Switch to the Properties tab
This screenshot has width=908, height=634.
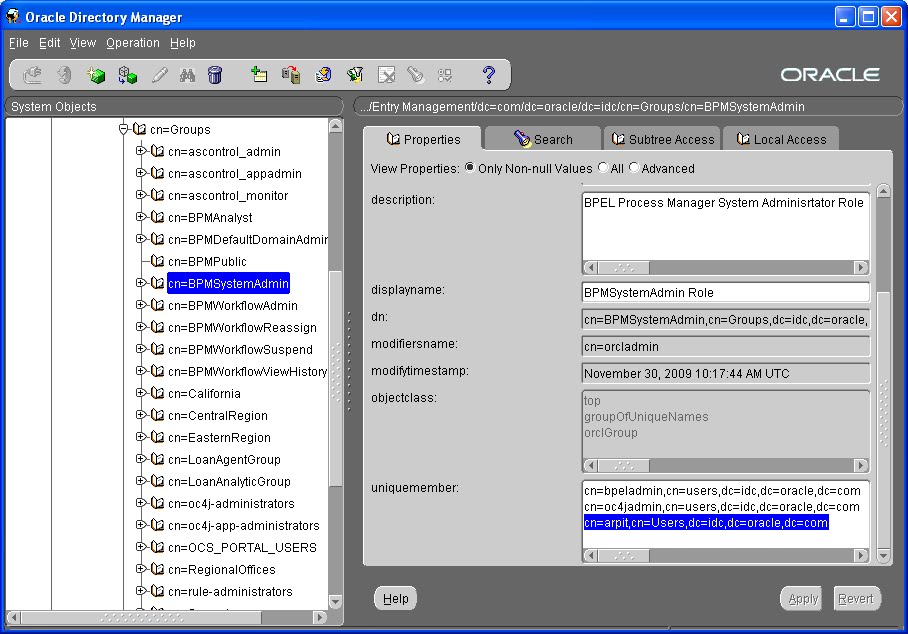423,139
